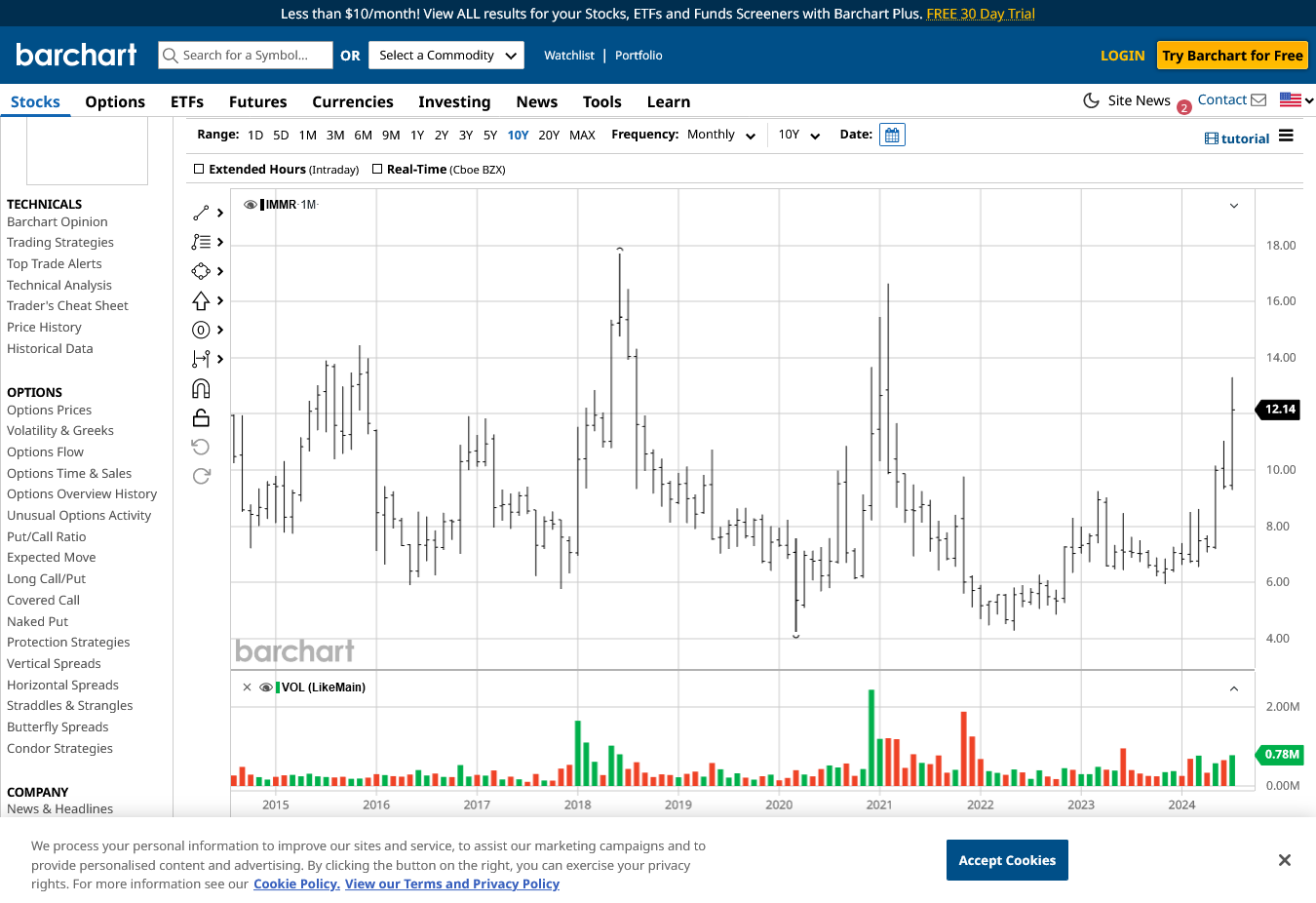Set range to 1D
Screen dimensions: 1316x903
(x=255, y=136)
